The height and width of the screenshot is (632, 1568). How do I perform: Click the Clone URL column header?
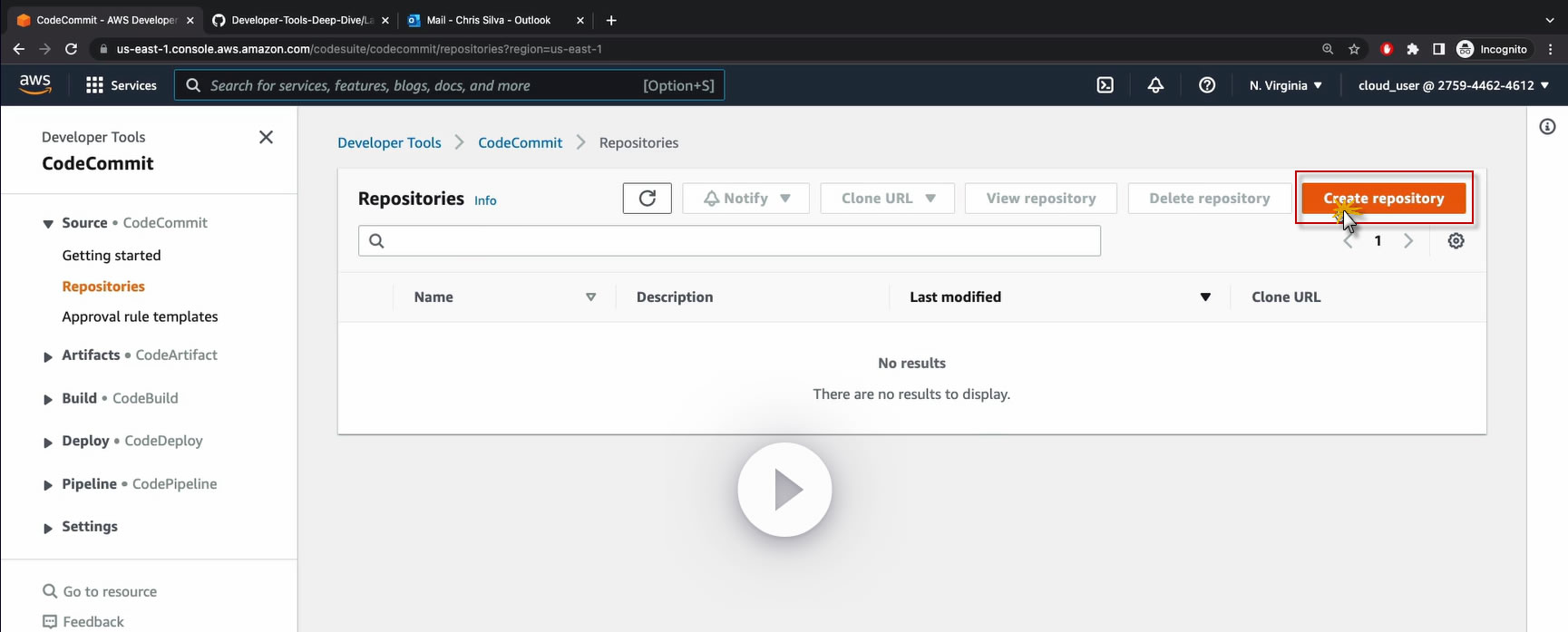tap(1286, 297)
